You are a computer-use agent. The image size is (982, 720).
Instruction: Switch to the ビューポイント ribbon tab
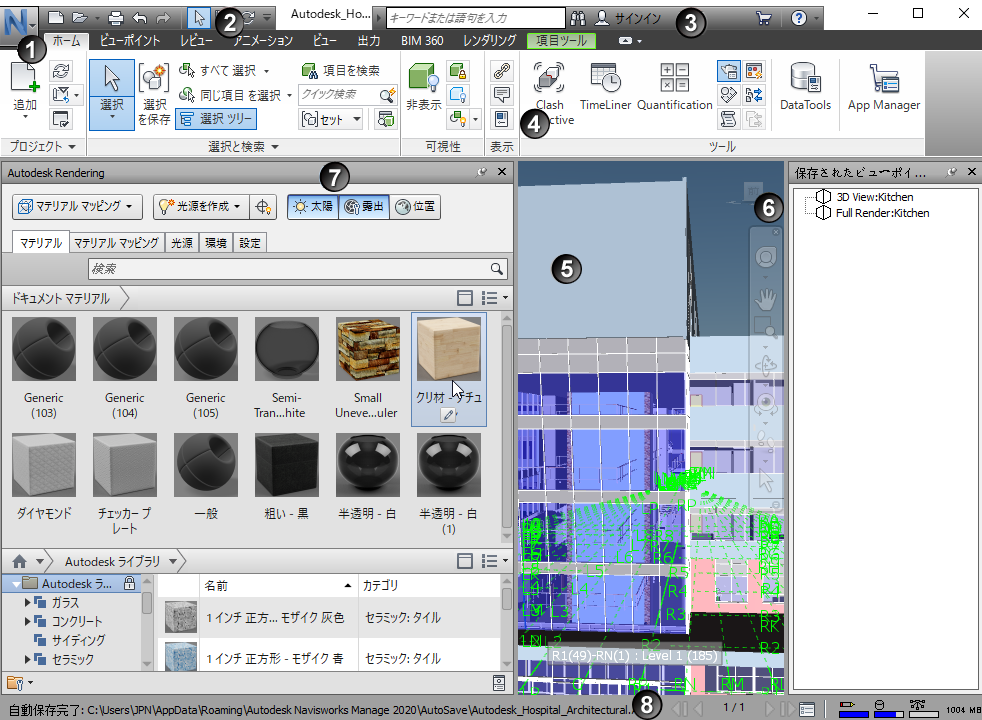click(130, 41)
